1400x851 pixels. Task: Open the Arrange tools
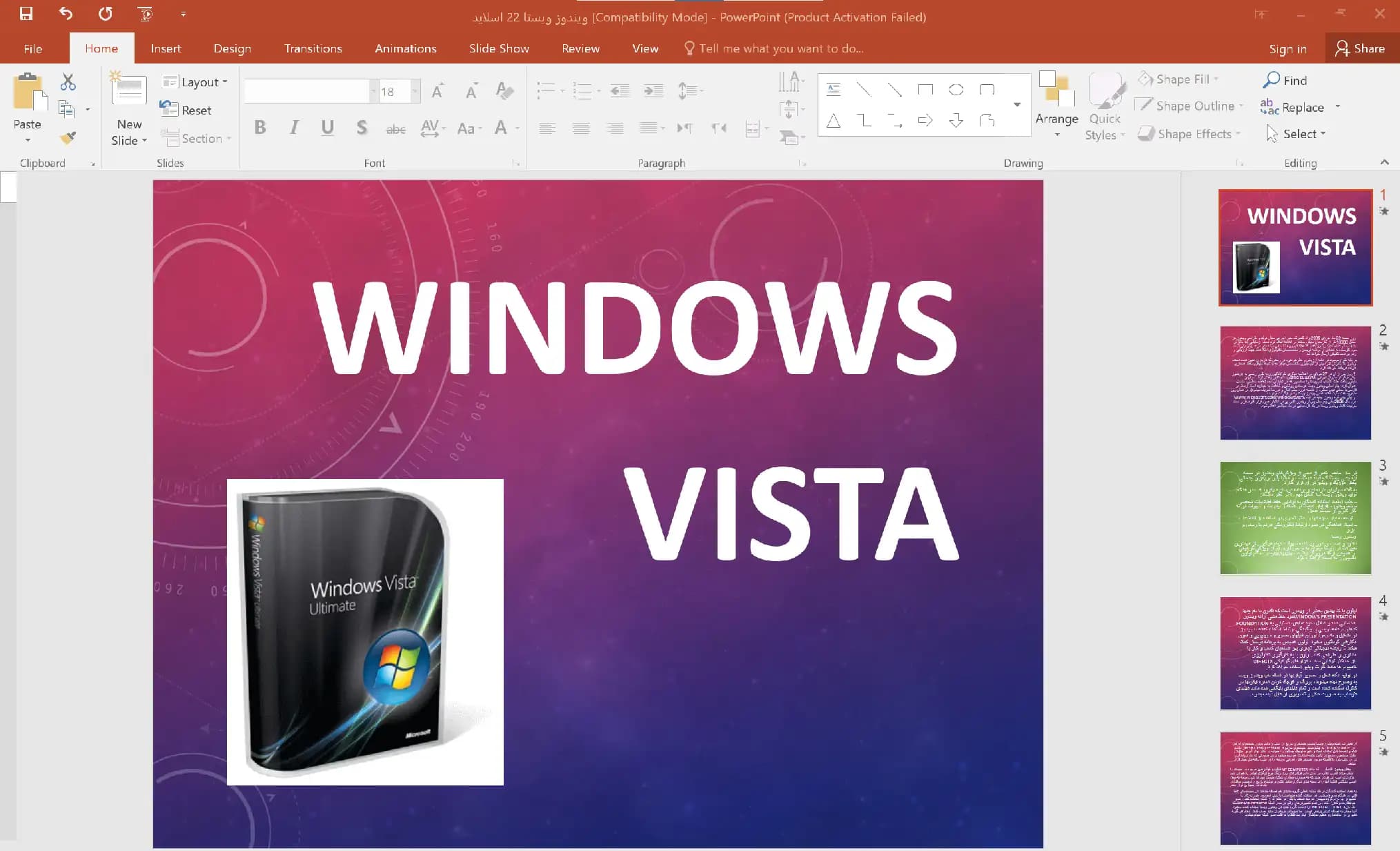(x=1056, y=105)
